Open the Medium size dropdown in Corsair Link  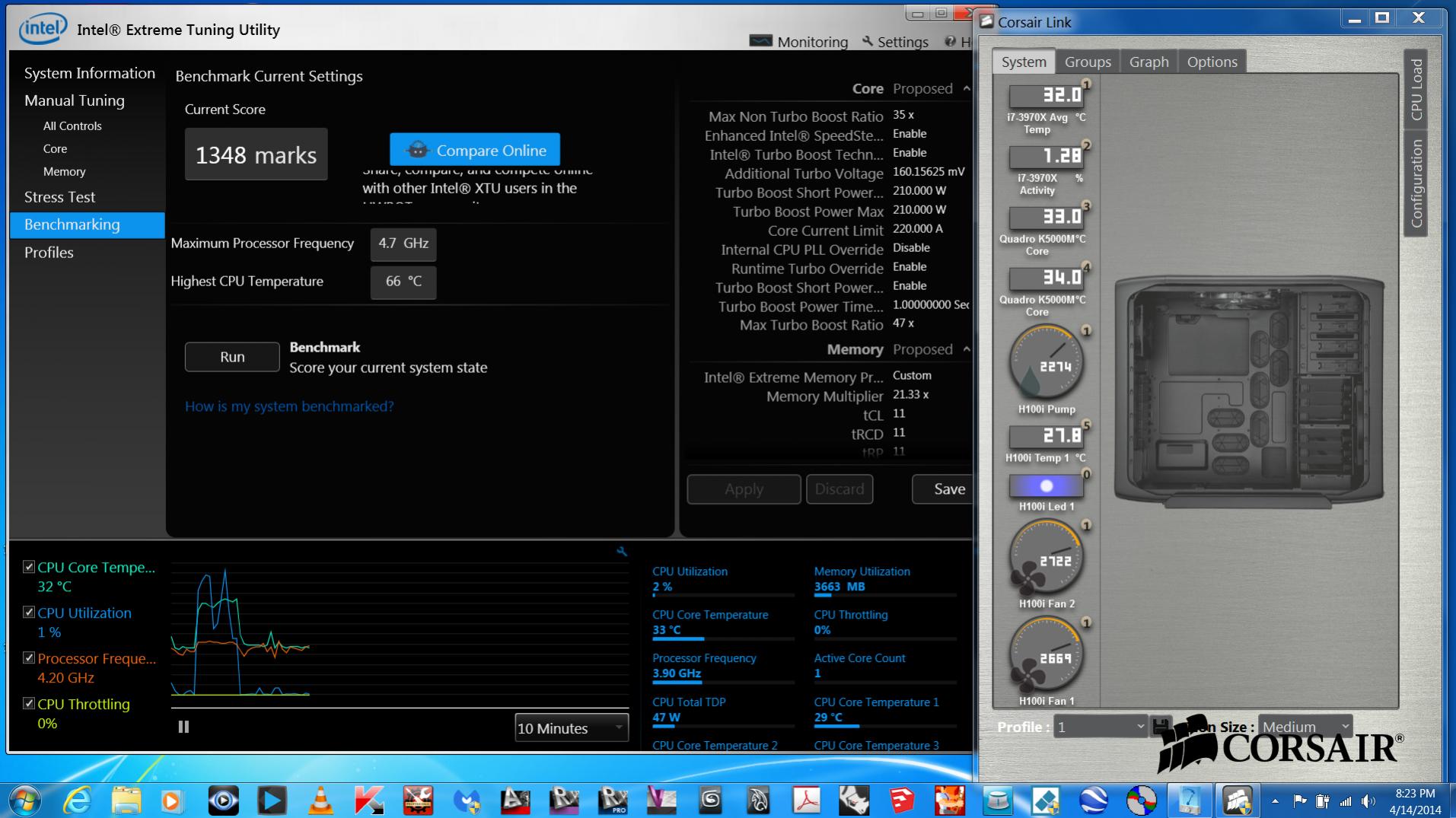point(1305,727)
